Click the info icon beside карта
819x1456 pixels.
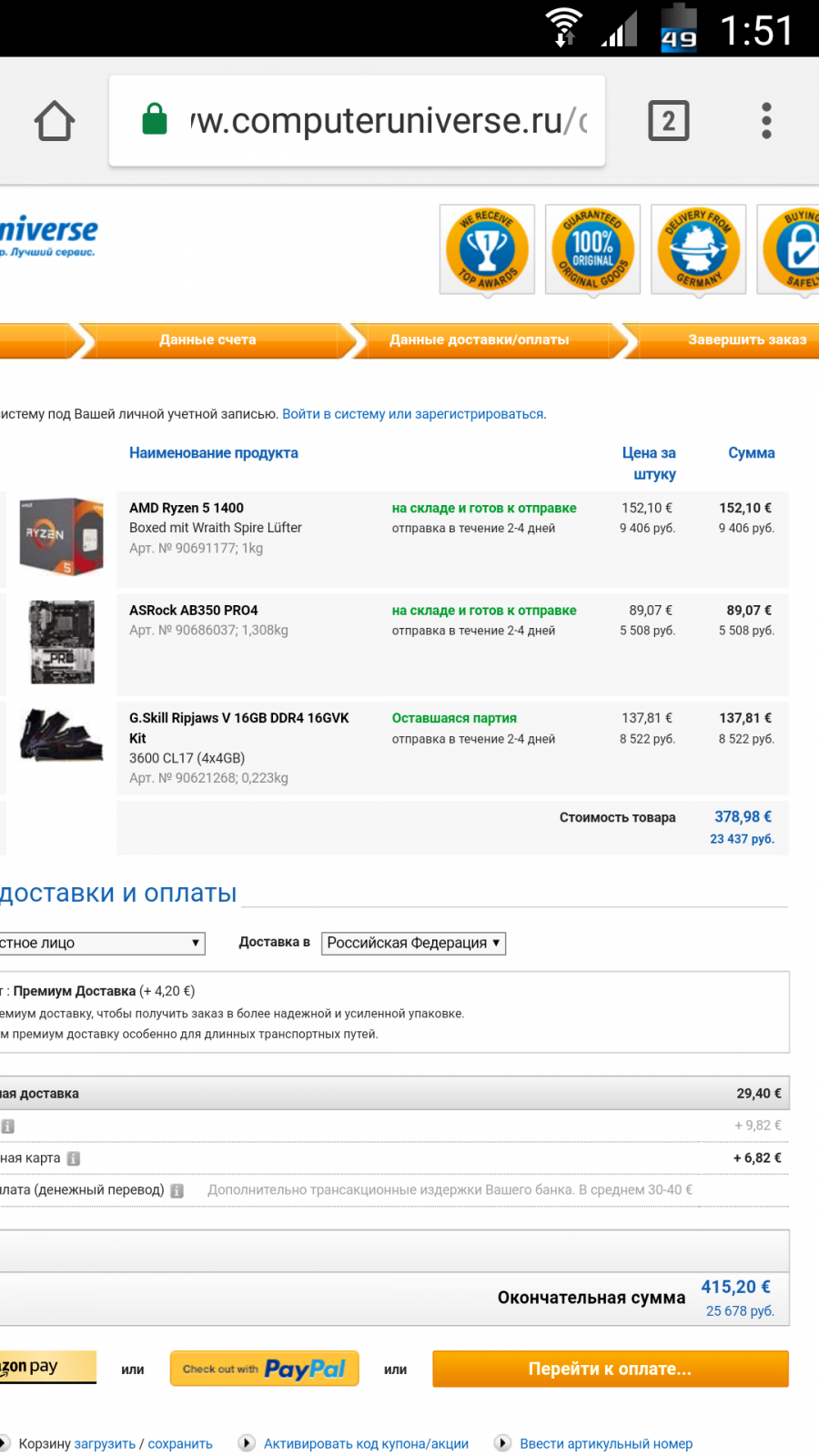[74, 1158]
